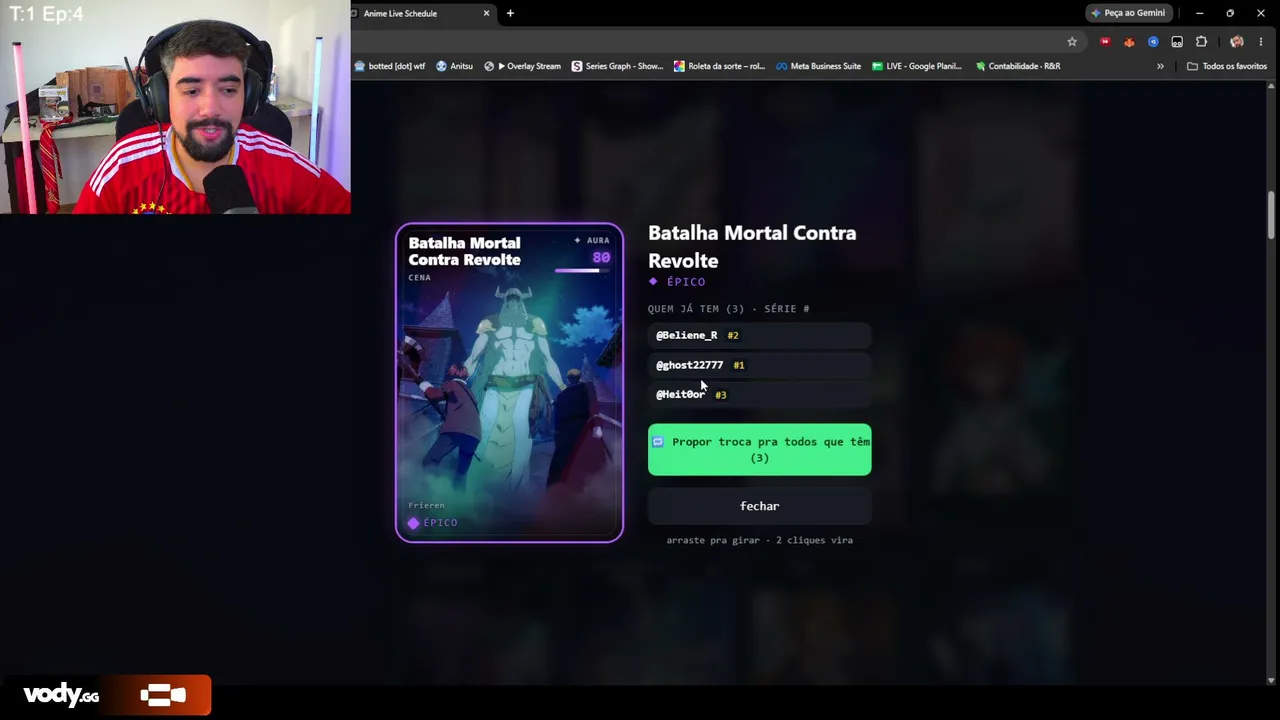Bookmark this page with the star icon

click(1072, 42)
